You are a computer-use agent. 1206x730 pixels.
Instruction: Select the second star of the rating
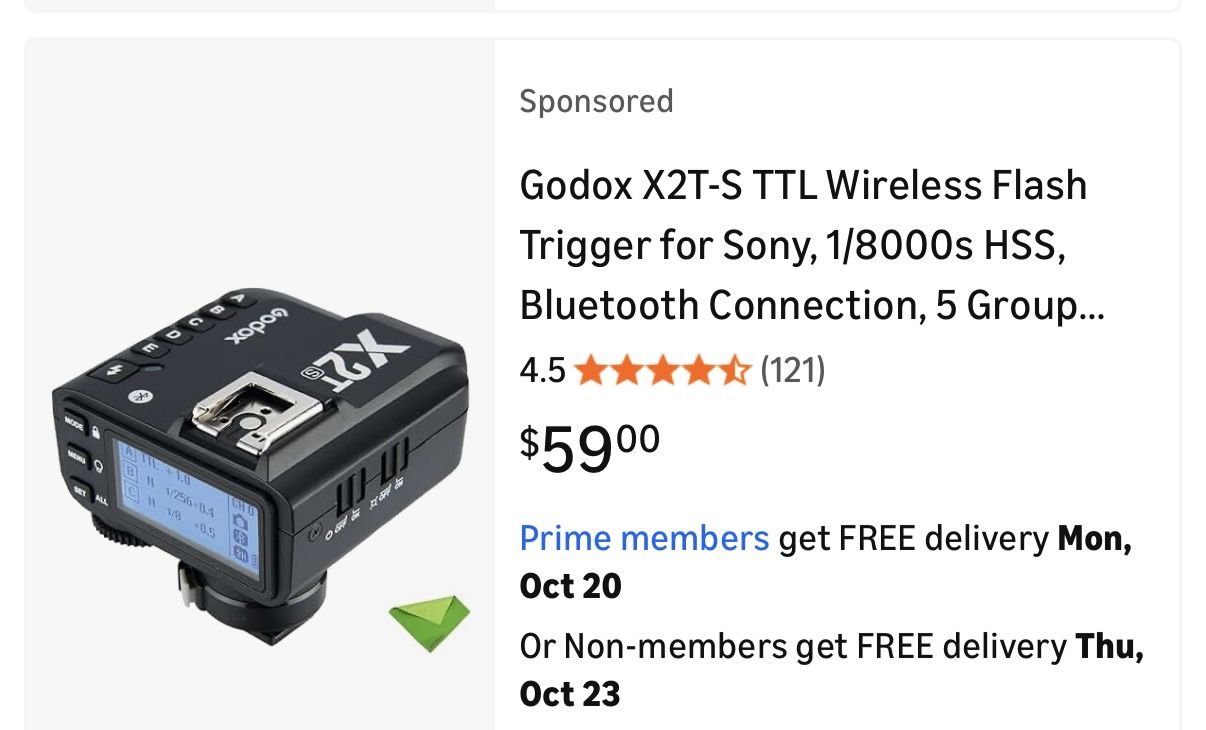[625, 369]
